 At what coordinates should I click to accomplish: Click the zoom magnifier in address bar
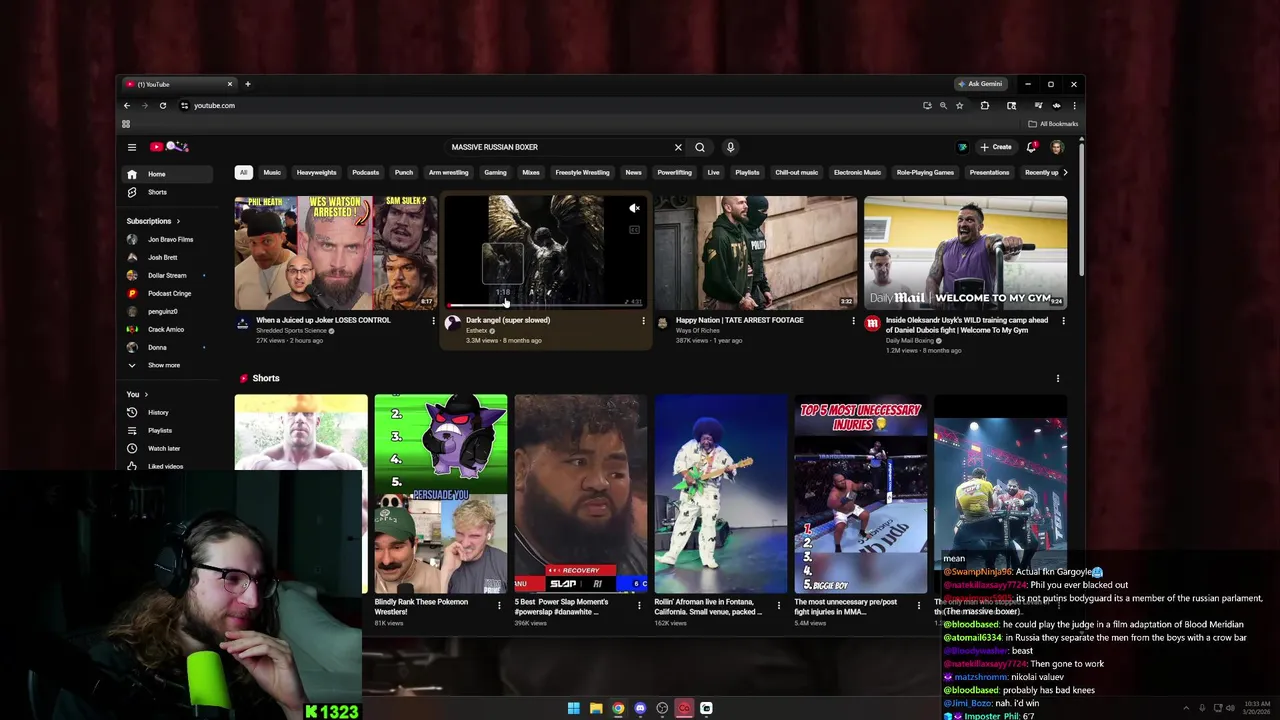943,105
